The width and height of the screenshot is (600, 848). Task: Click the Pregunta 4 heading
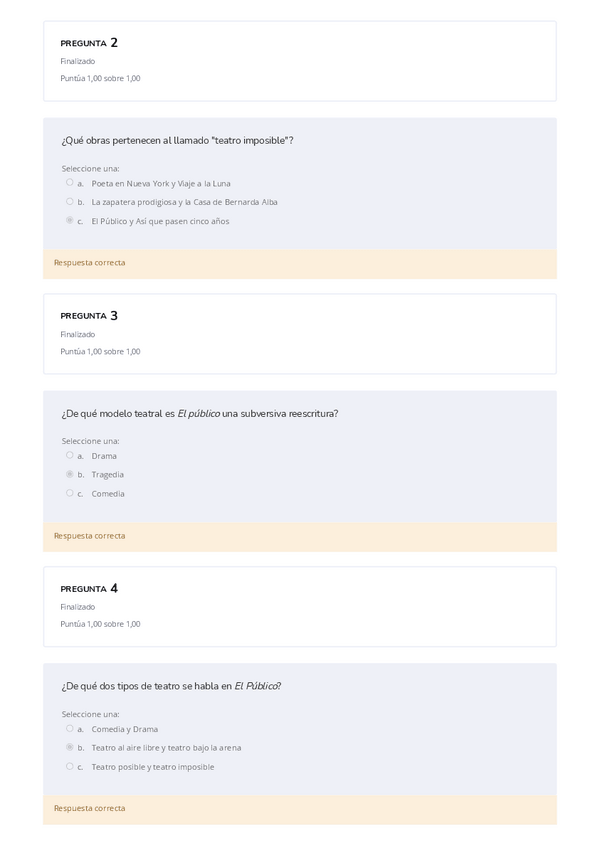(89, 589)
